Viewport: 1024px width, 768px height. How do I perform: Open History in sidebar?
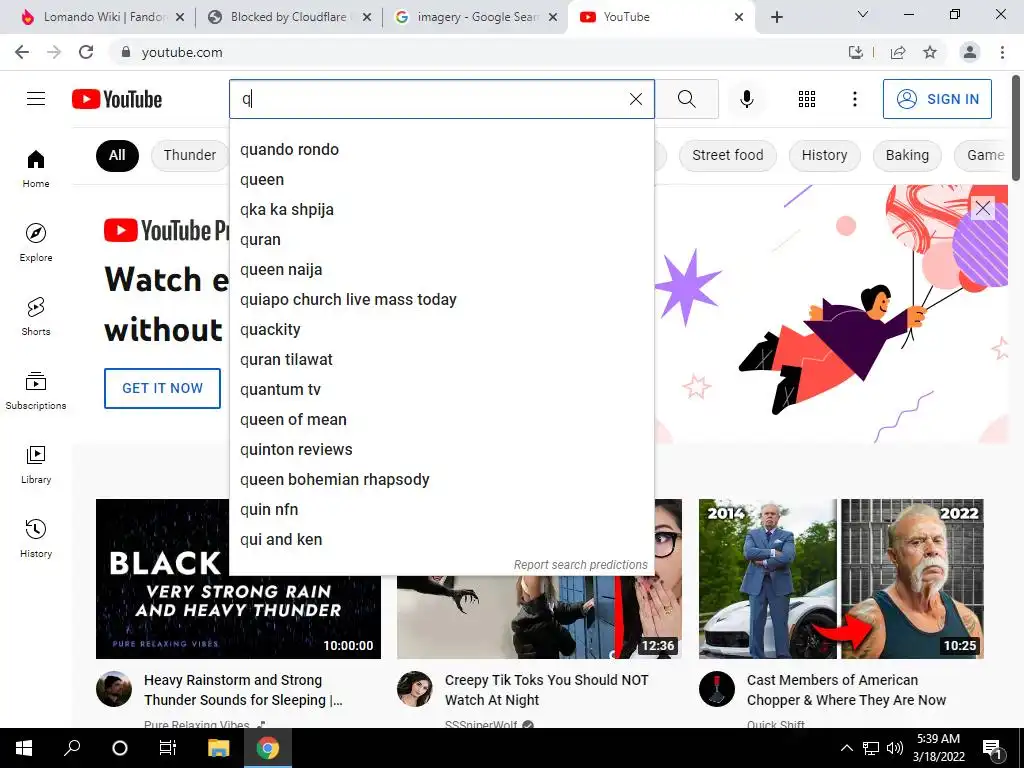pos(36,539)
